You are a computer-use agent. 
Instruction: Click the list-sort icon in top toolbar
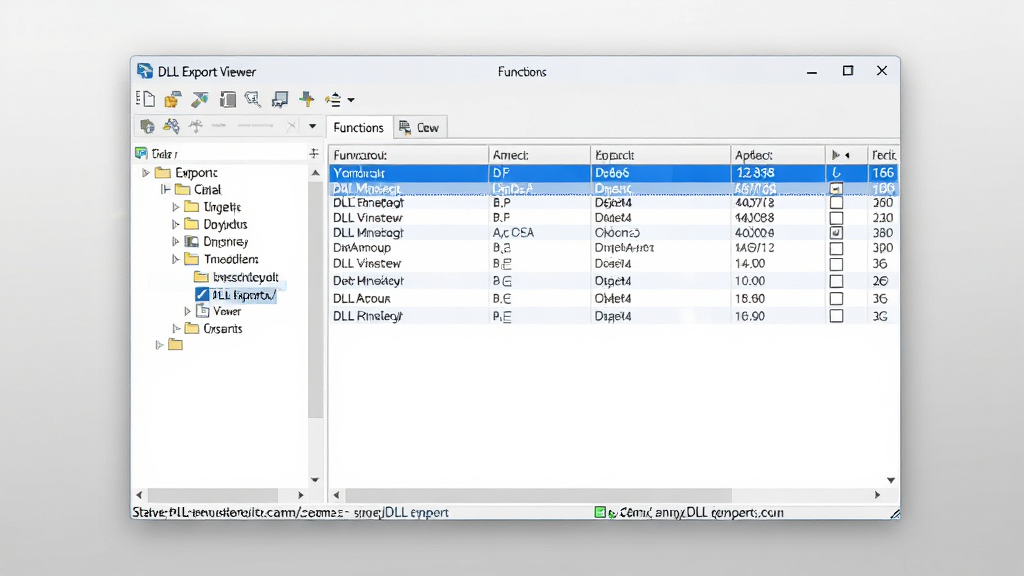[x=333, y=100]
